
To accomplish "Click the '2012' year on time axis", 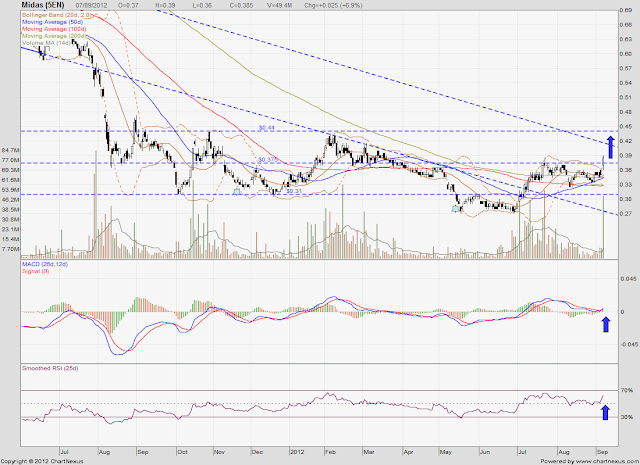I will tap(297, 452).
